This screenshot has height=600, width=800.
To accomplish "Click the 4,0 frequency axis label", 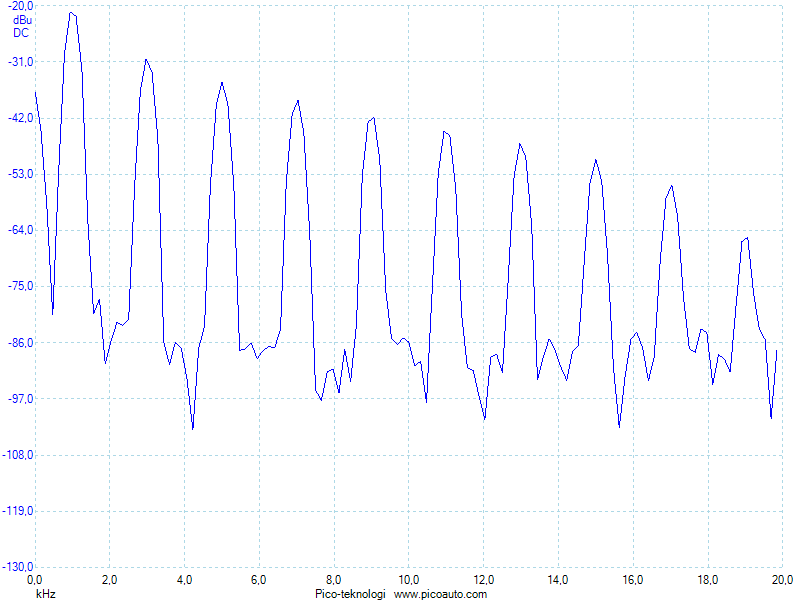I will pos(184,580).
